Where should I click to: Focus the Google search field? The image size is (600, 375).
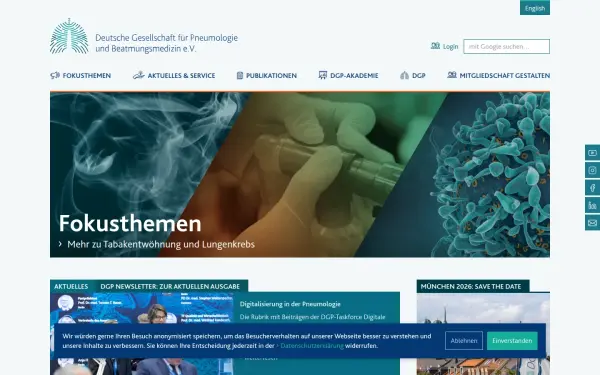click(x=506, y=46)
